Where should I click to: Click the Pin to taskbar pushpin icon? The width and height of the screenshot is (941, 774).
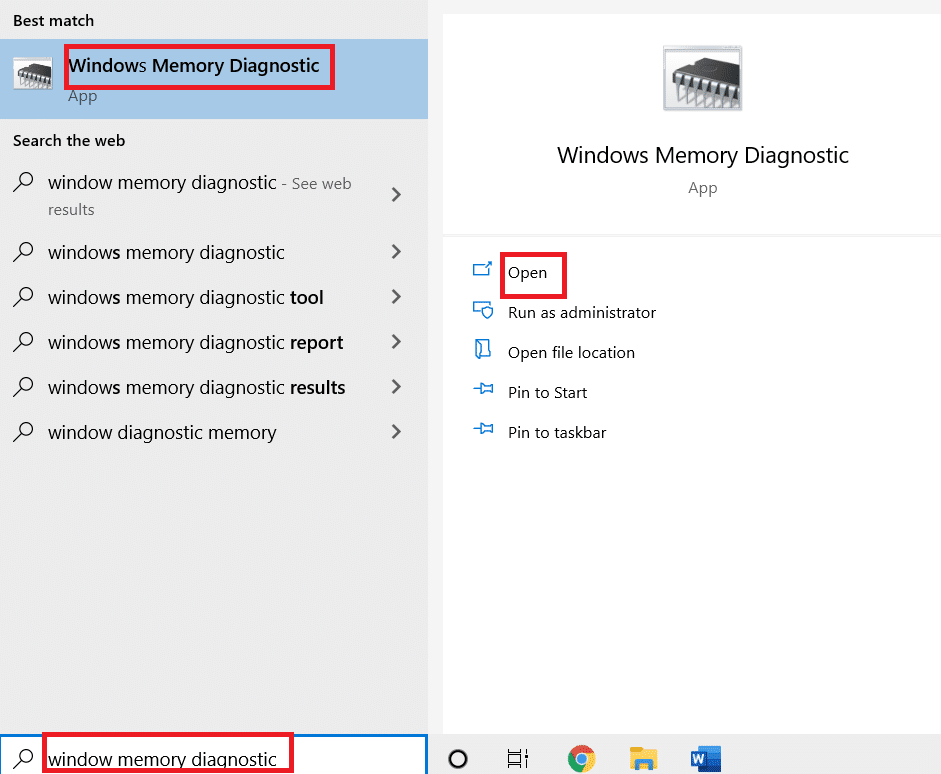[483, 431]
